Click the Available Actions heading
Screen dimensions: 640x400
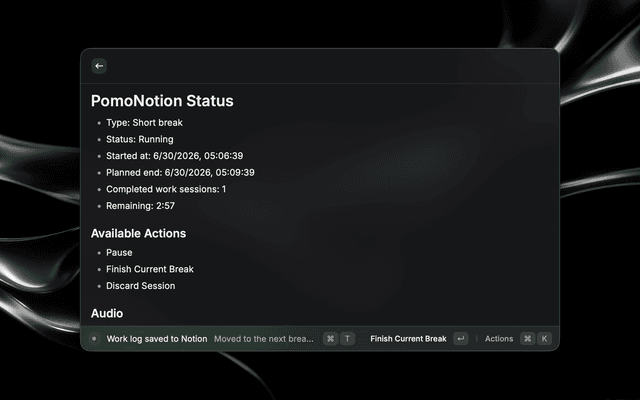[x=138, y=233]
